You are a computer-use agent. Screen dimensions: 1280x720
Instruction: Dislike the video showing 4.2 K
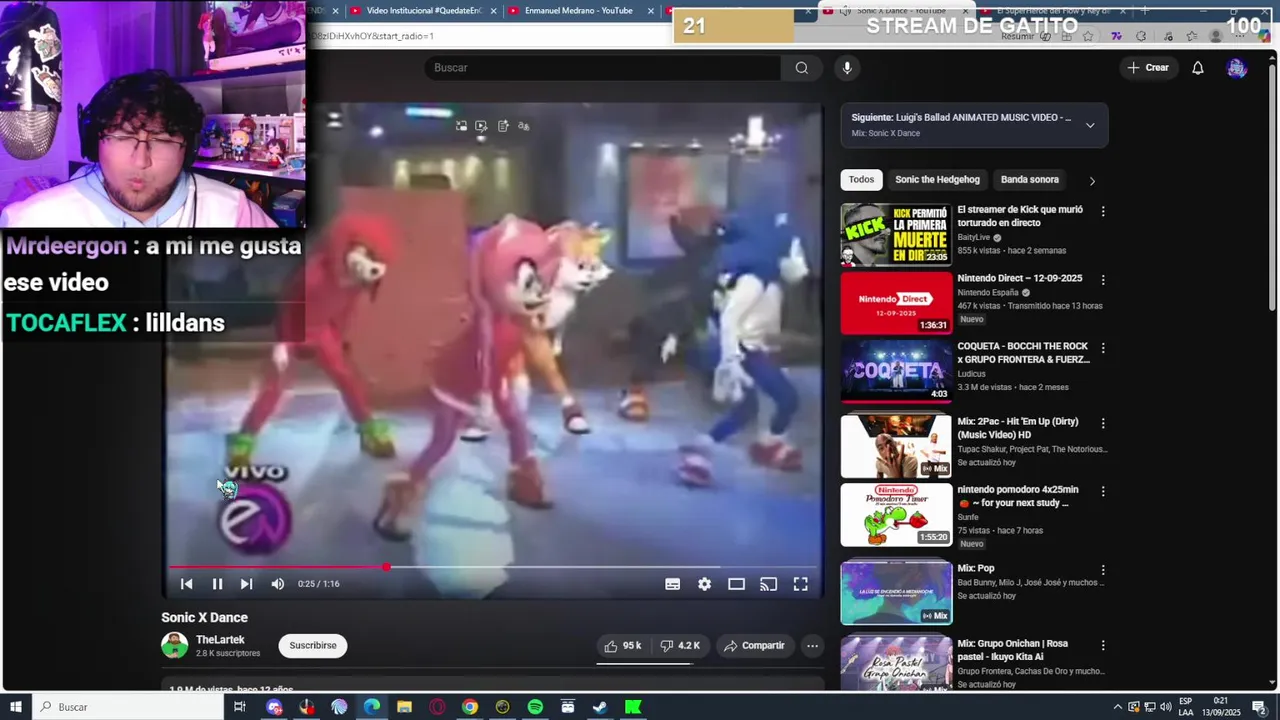680,646
